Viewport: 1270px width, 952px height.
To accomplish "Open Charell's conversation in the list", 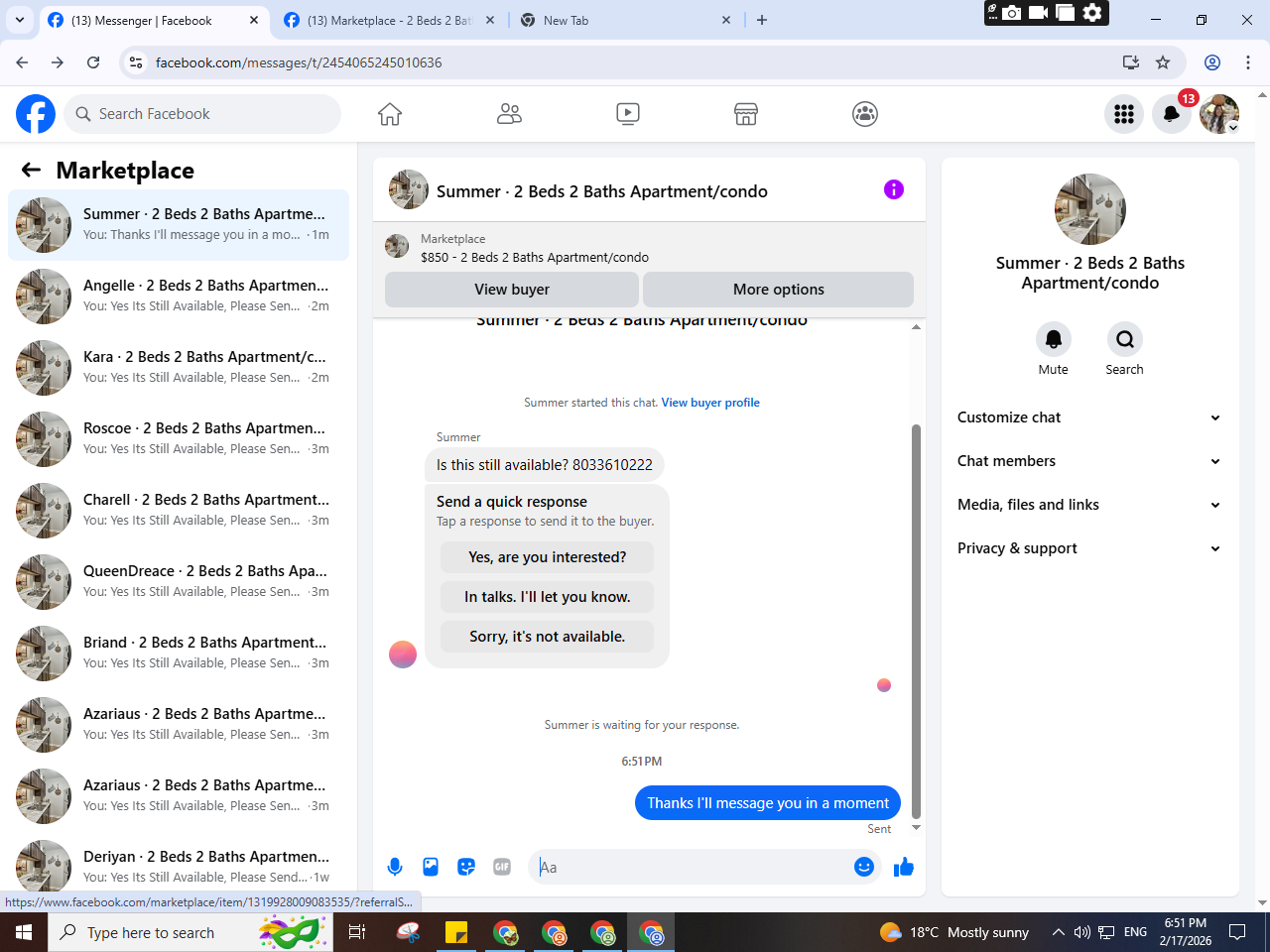I will [179, 510].
